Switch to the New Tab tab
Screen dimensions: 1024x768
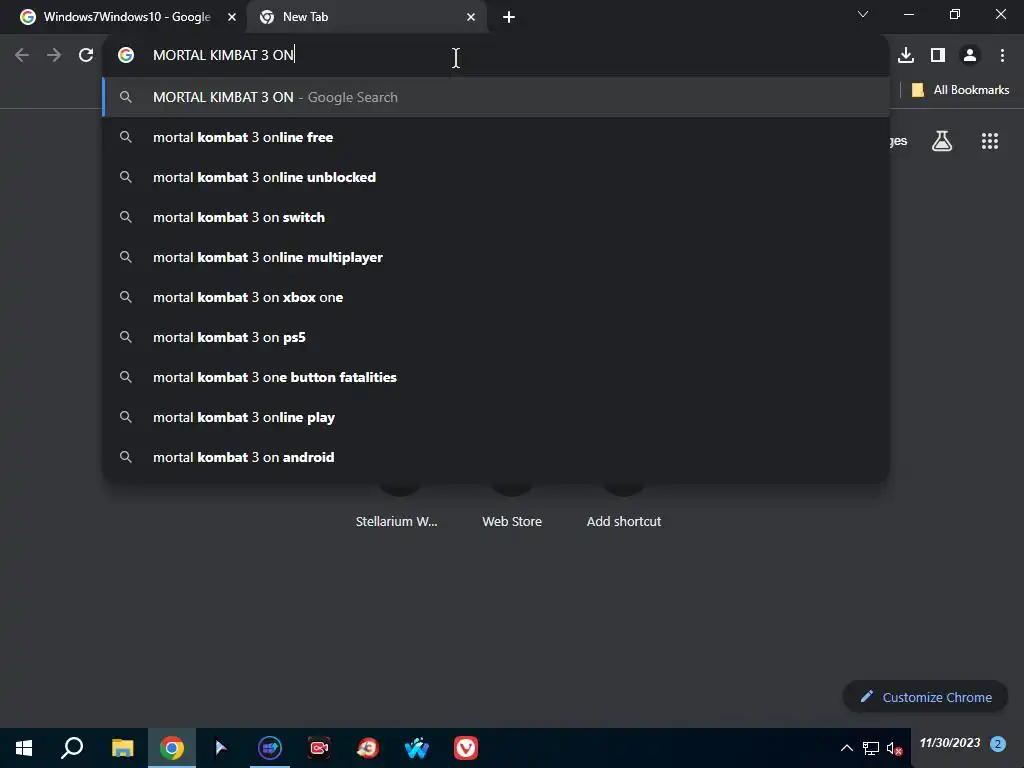(366, 17)
